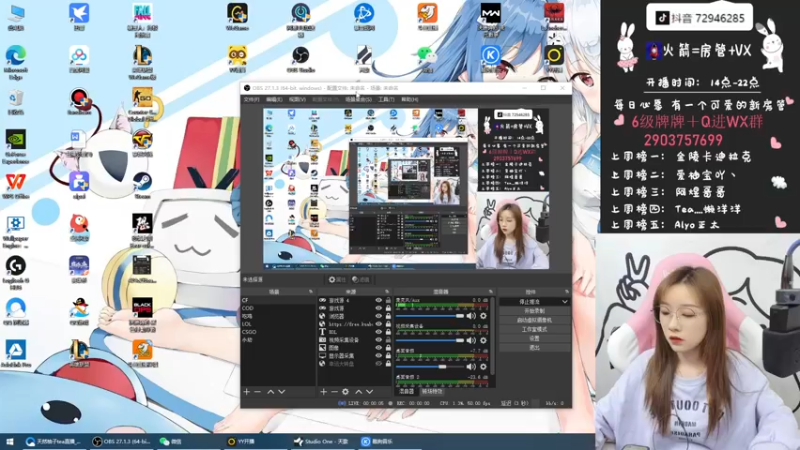This screenshot has height=450, width=800.
Task: Select the Fall Guys desktop icon
Action: 142,19
